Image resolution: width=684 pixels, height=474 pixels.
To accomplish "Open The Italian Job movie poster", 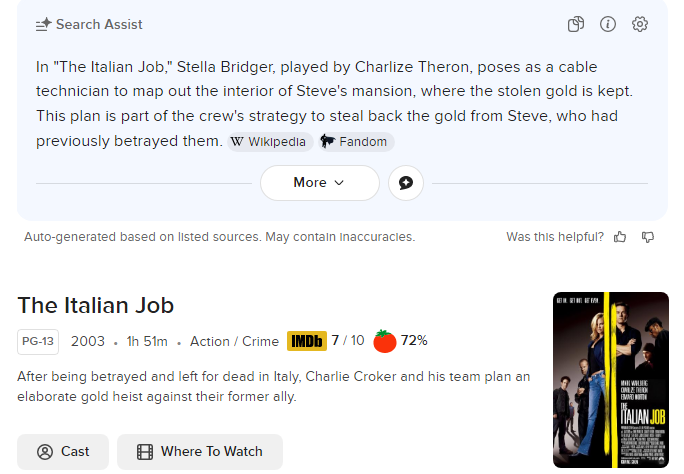I will pos(610,380).
